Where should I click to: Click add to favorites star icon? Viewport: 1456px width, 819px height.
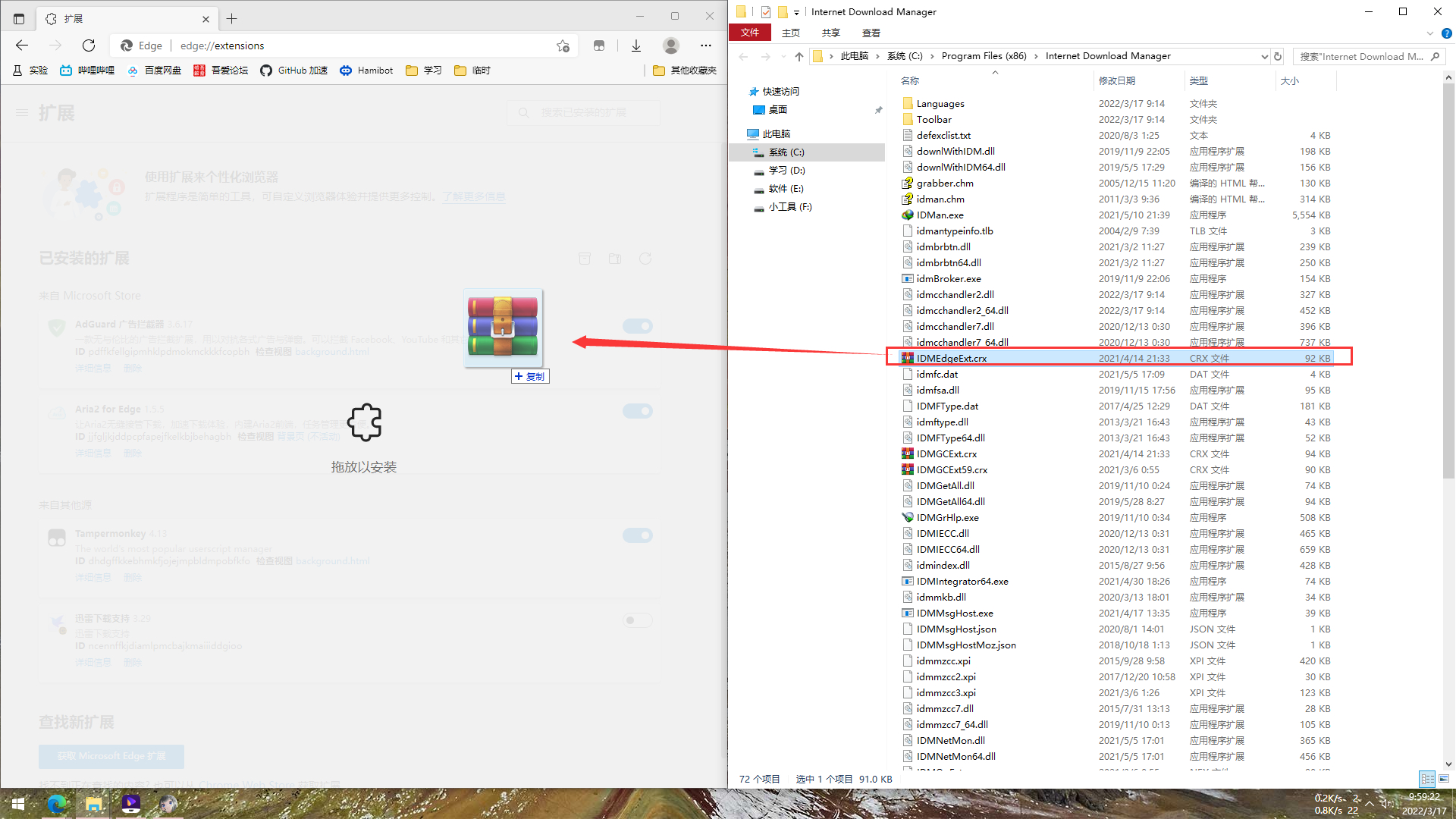pyautogui.click(x=563, y=45)
